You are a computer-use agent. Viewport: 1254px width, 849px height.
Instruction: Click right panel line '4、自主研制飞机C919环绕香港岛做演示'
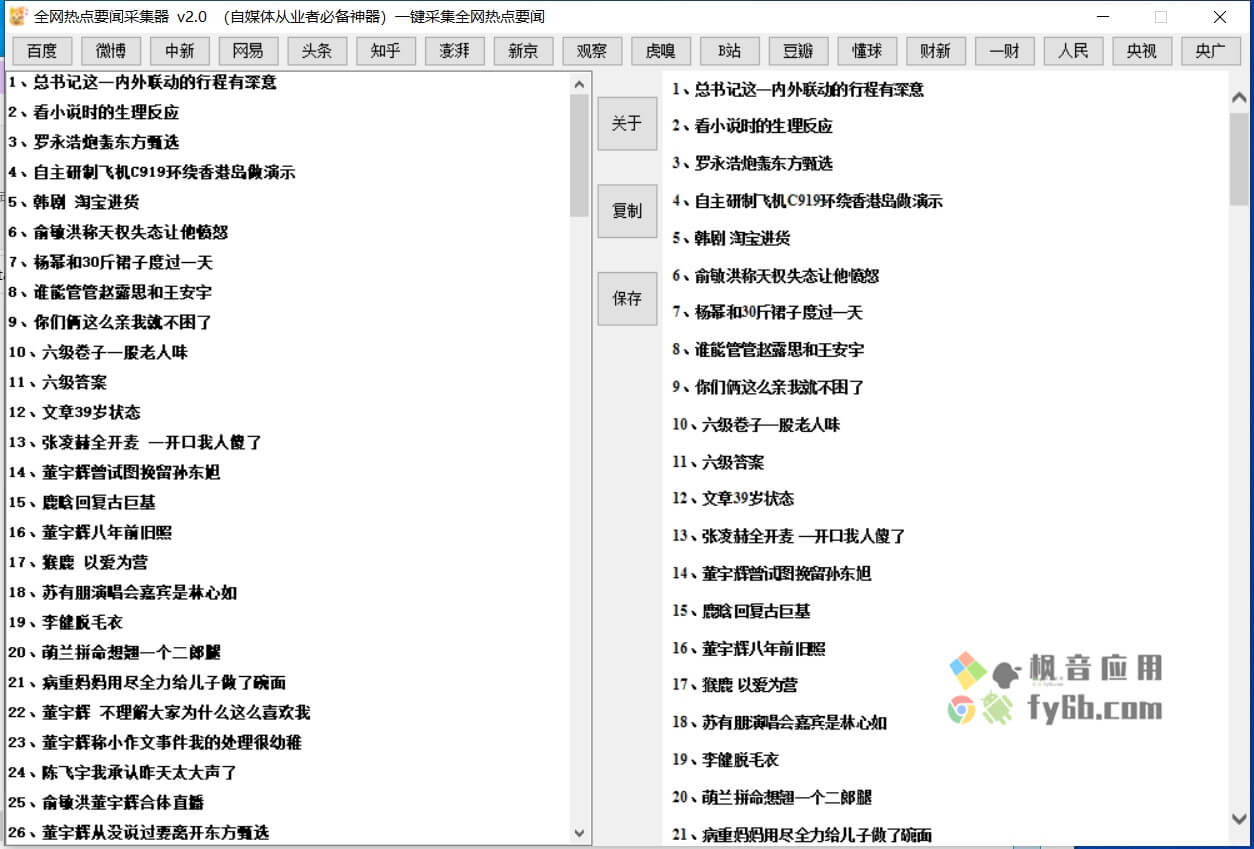coord(807,201)
